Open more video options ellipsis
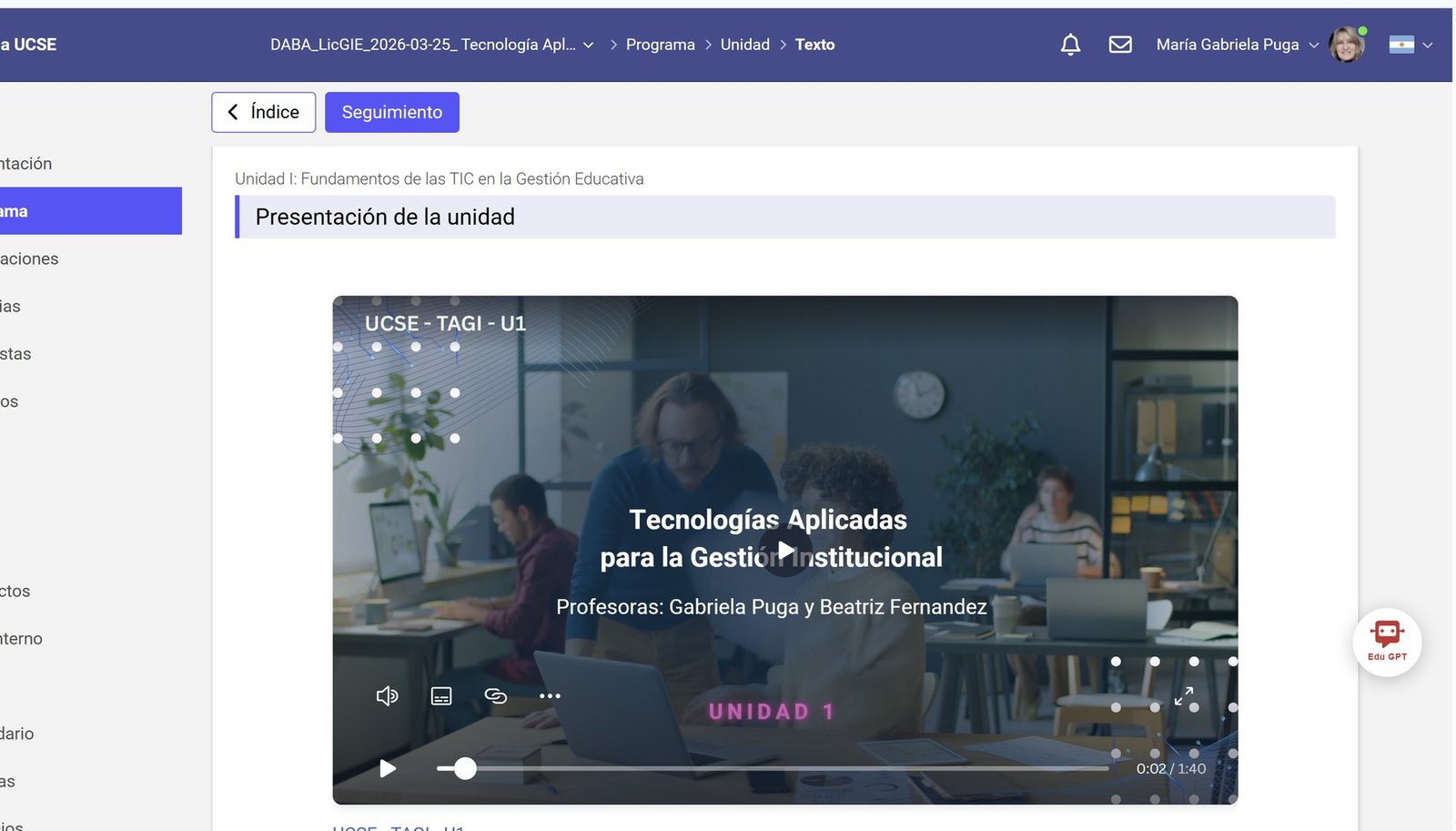This screenshot has height=831, width=1456. click(550, 695)
